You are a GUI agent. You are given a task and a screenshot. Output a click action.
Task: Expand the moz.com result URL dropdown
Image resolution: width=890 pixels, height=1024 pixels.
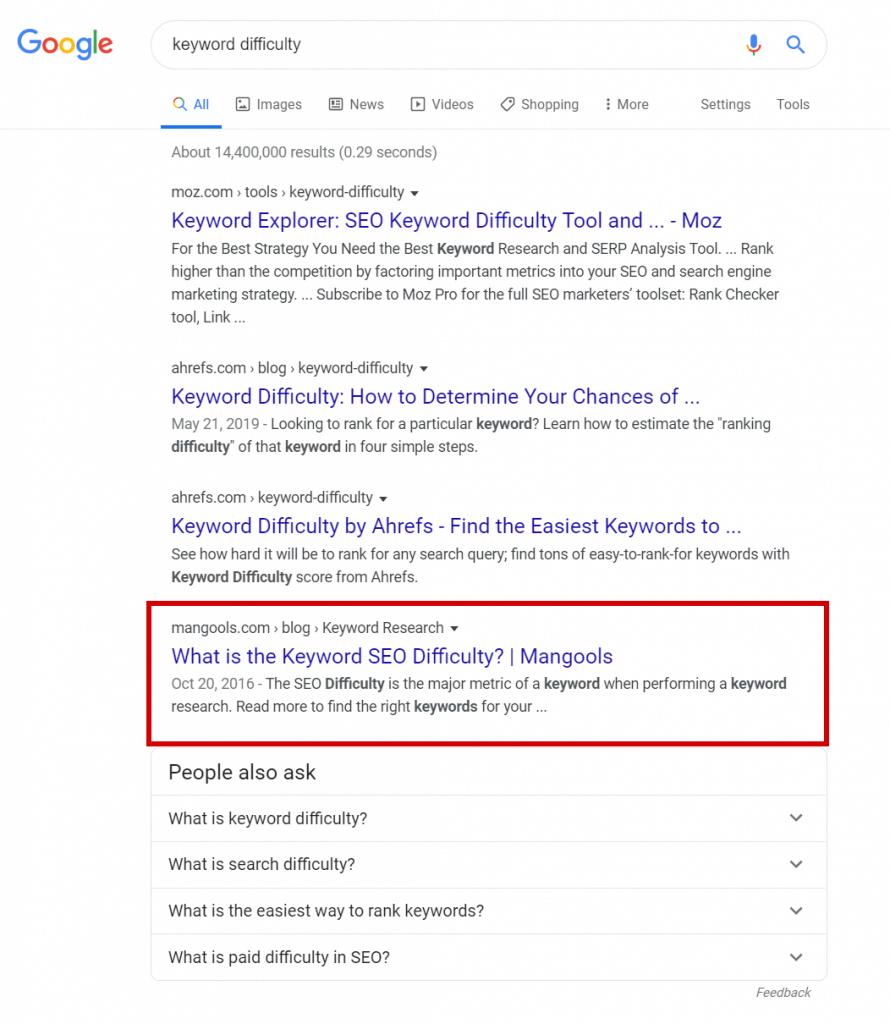[414, 192]
